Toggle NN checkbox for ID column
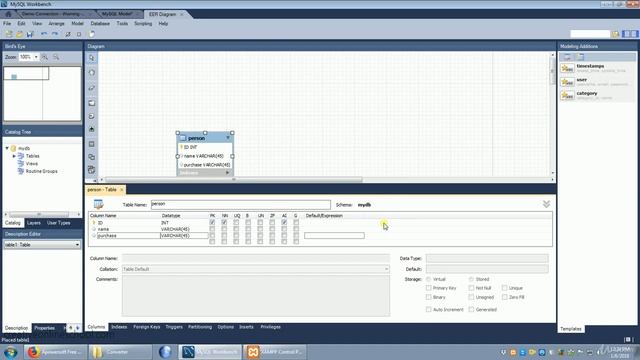This screenshot has height=360, width=640. pyautogui.click(x=224, y=222)
